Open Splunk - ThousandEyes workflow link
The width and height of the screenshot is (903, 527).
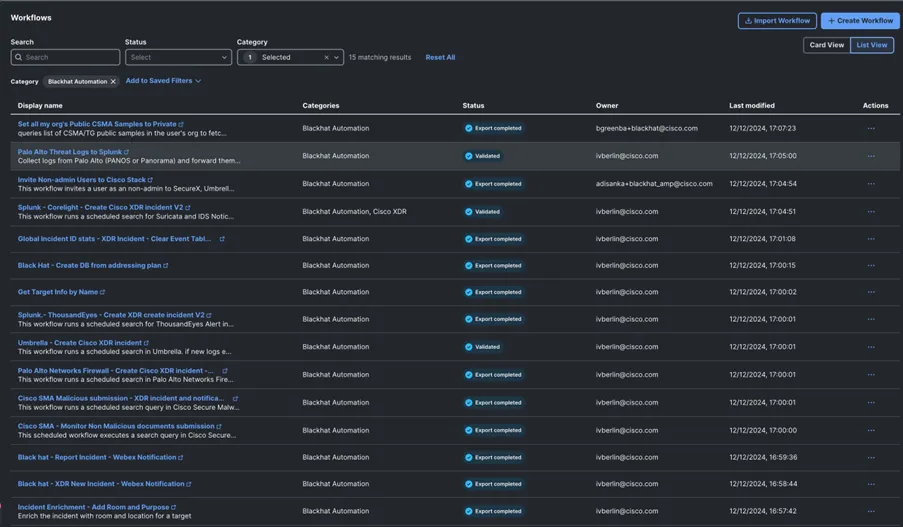(111, 315)
